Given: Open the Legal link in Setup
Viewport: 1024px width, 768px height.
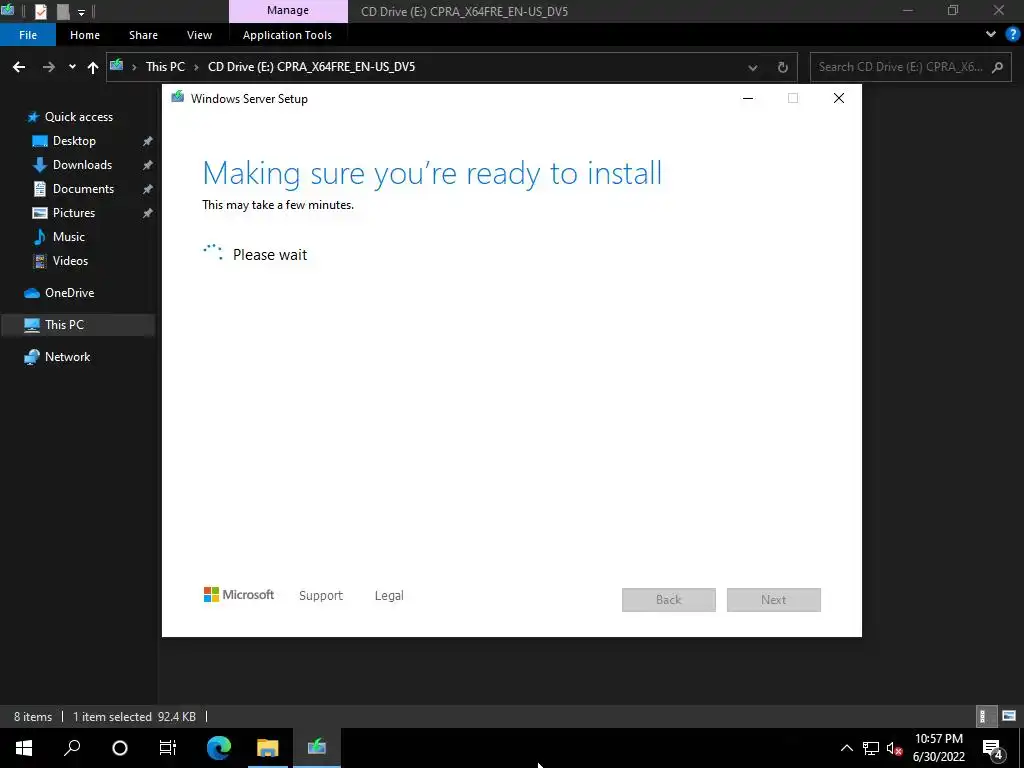Looking at the screenshot, I should pos(389,596).
